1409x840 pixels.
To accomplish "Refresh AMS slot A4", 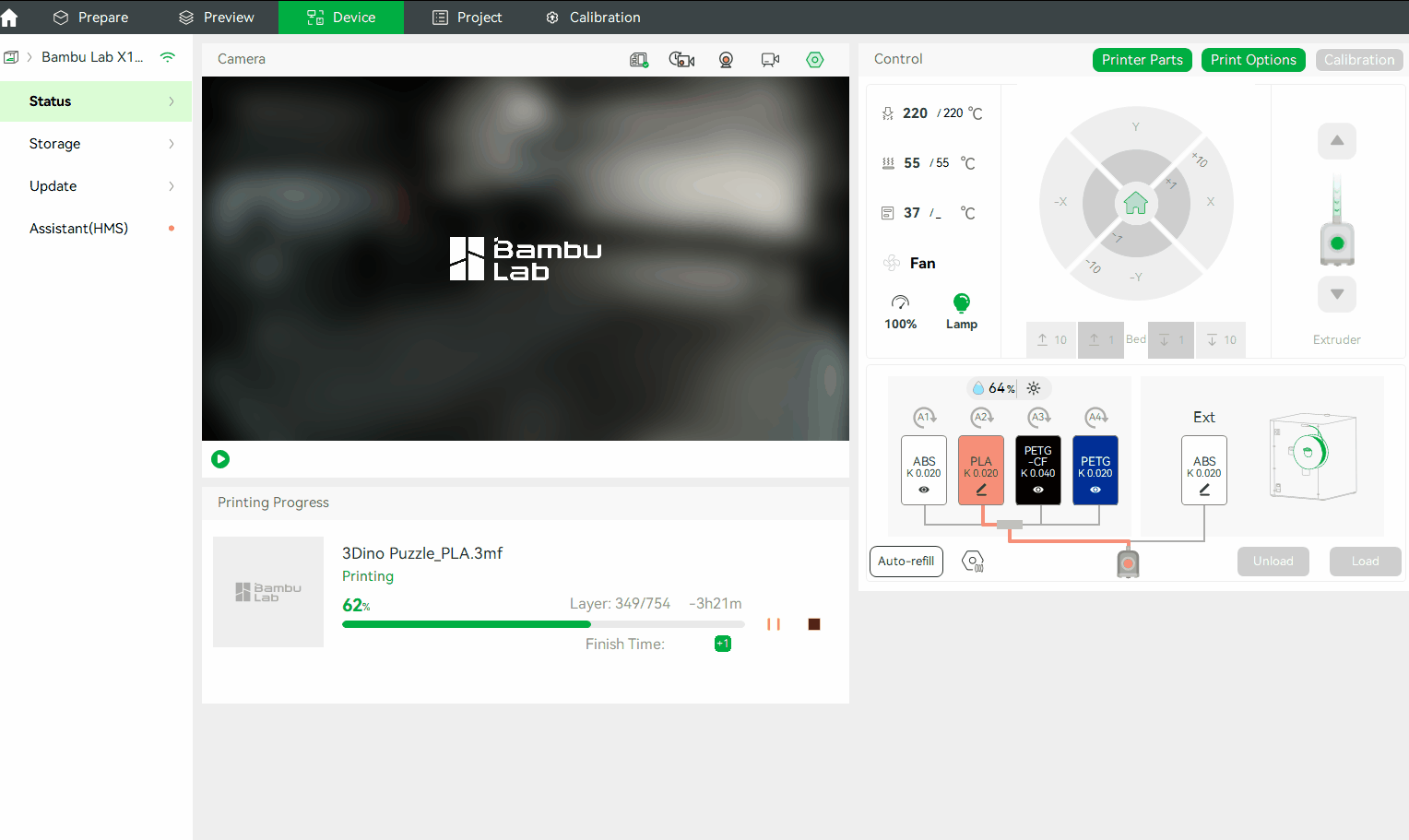I will point(1095,417).
